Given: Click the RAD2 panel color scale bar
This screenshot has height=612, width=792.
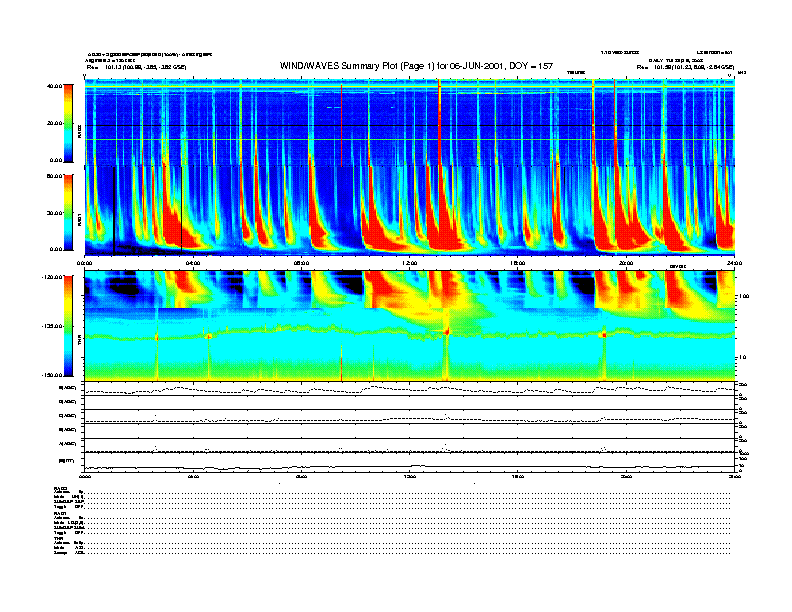Looking at the screenshot, I should tap(68, 123).
